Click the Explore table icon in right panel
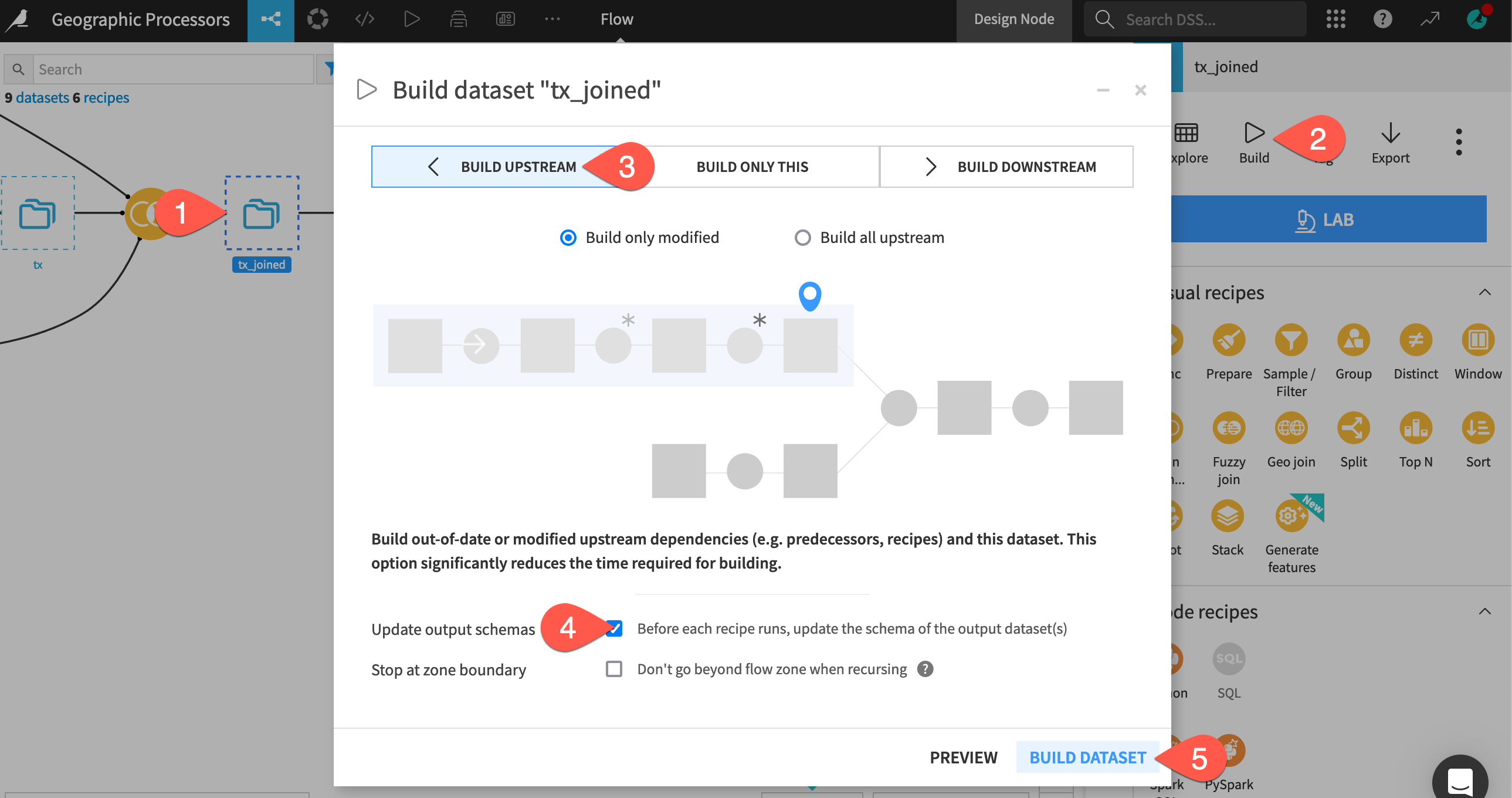1512x798 pixels. coord(1186,133)
